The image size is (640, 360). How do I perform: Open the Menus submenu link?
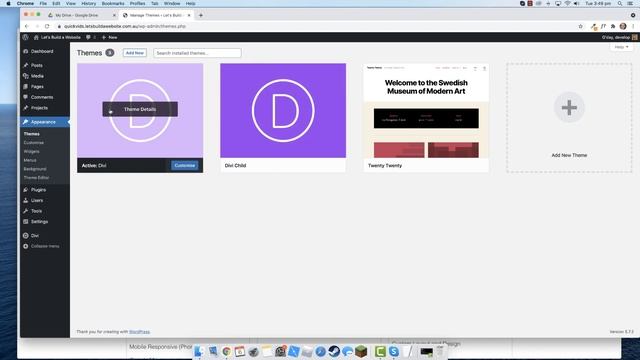(30, 160)
